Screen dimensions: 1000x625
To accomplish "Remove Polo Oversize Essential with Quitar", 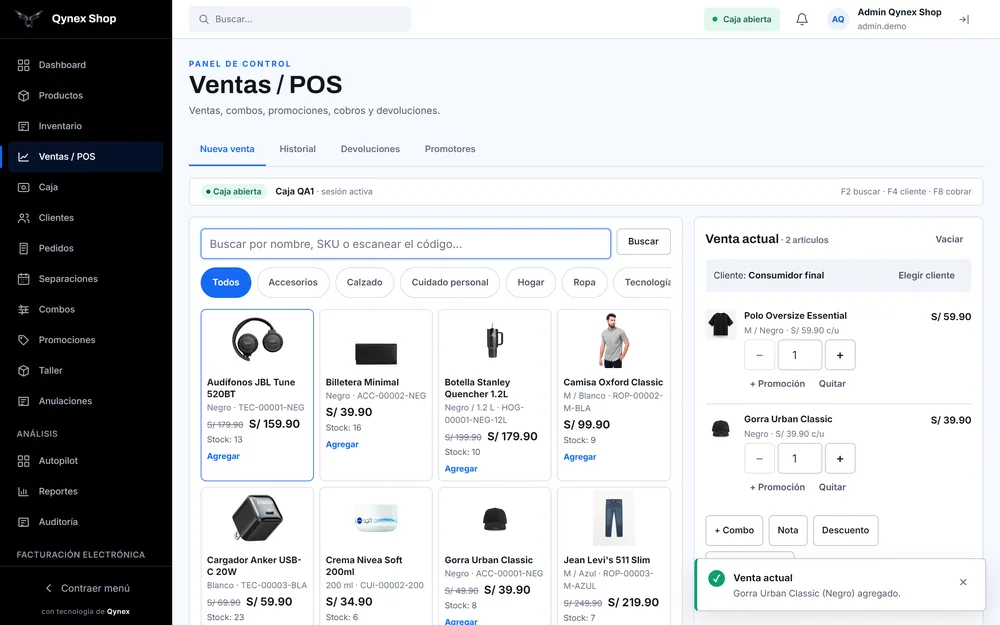I will point(832,384).
